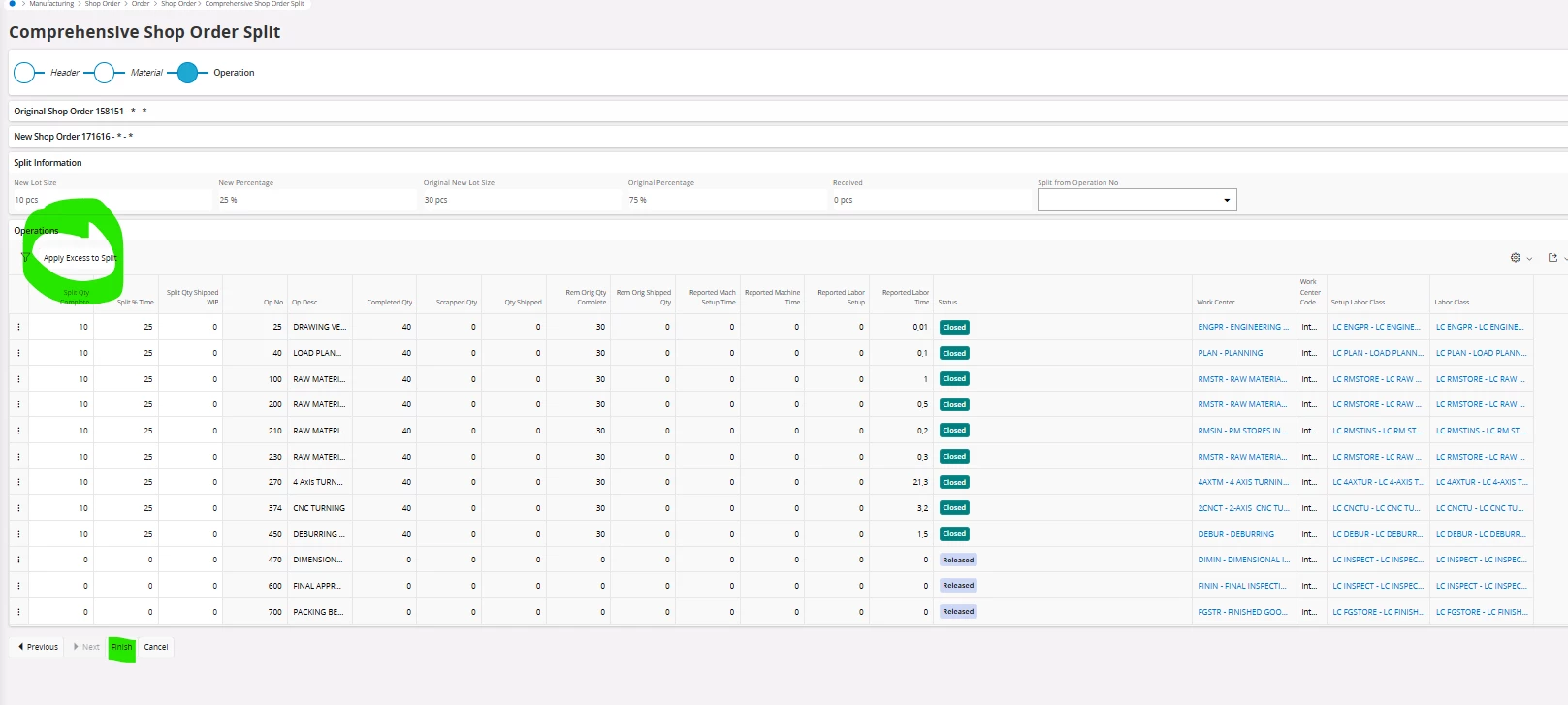The width and height of the screenshot is (1568, 705).
Task: Click the Finish button
Action: pos(121,647)
